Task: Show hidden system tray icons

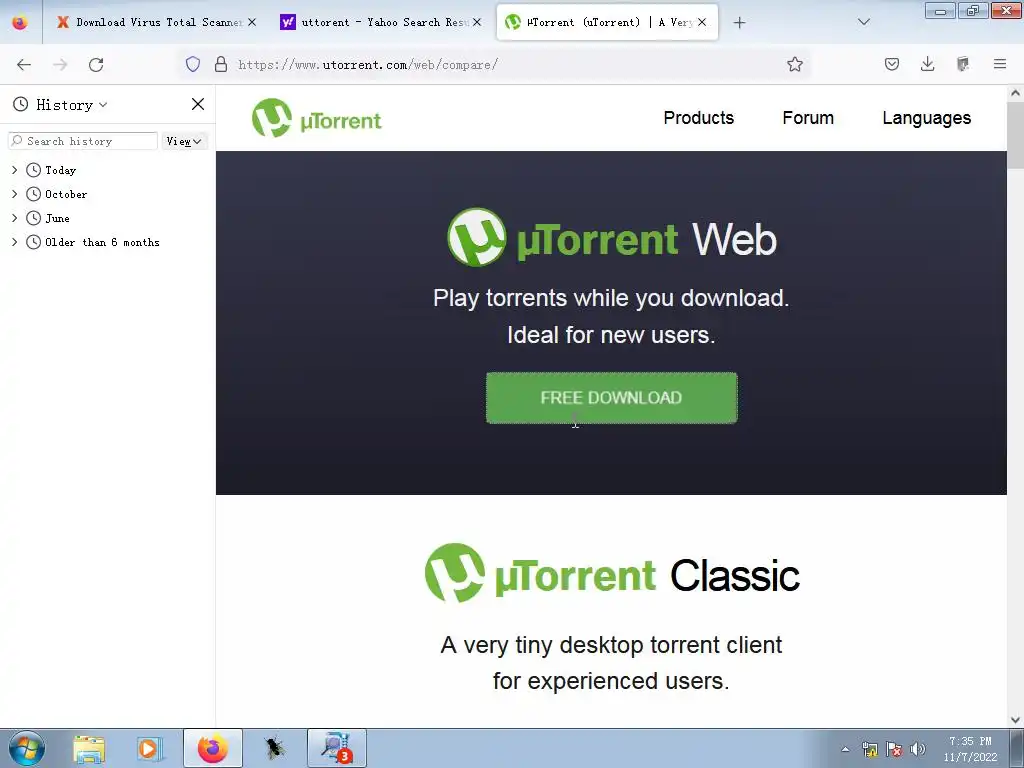Action: (x=845, y=749)
